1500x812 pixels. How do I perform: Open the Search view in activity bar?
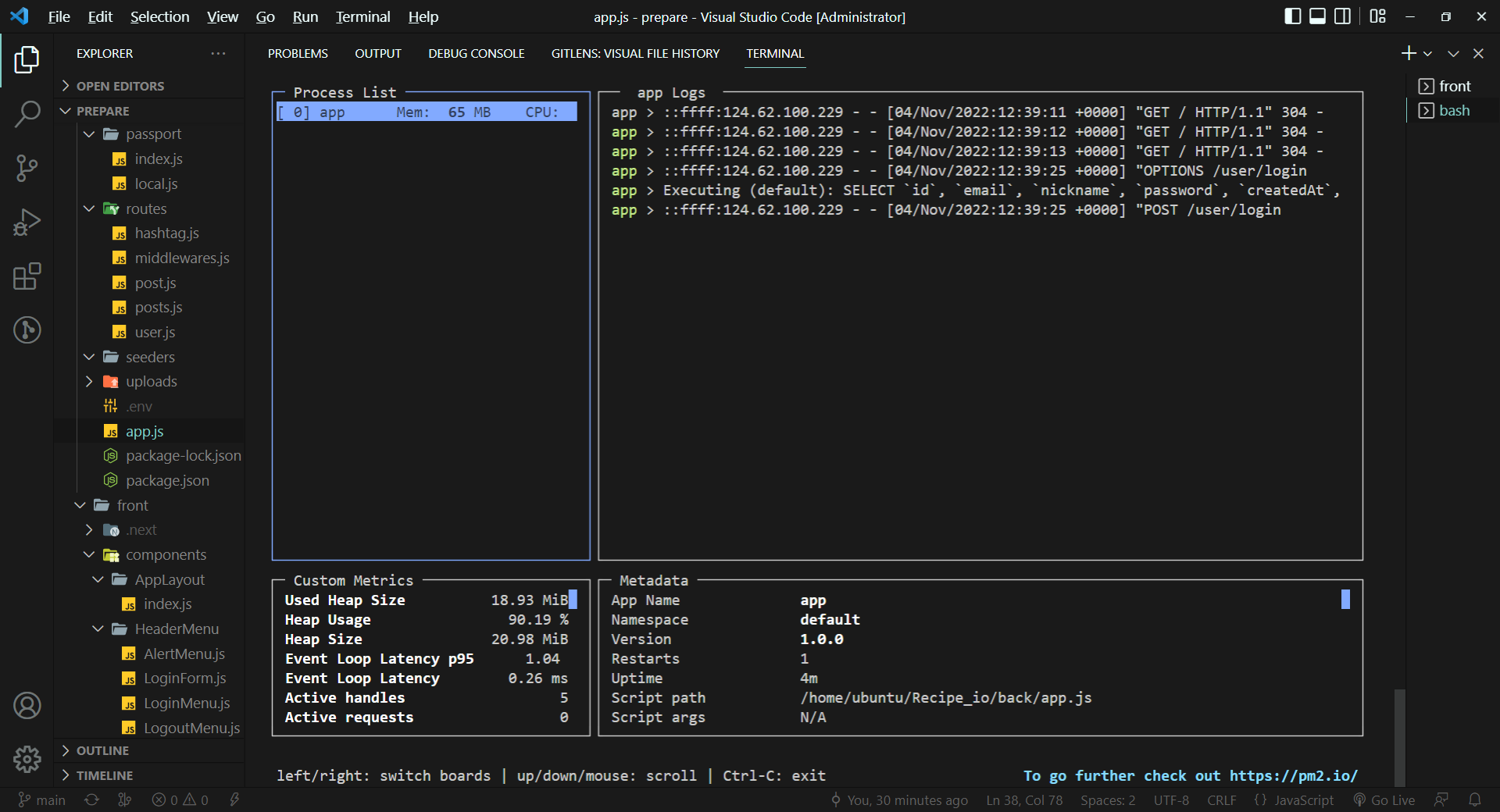27,114
